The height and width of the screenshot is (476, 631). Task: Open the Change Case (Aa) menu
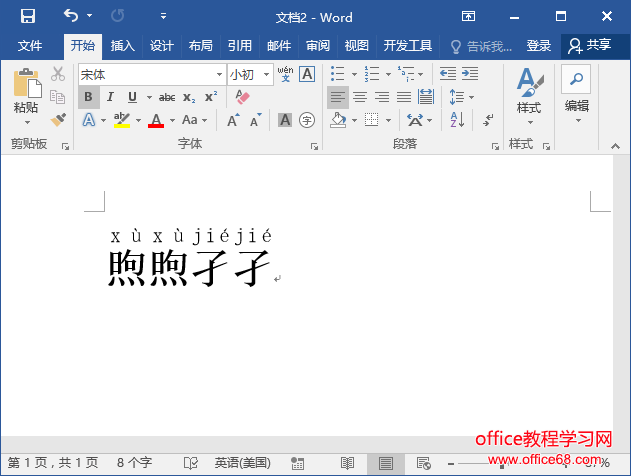[x=194, y=120]
